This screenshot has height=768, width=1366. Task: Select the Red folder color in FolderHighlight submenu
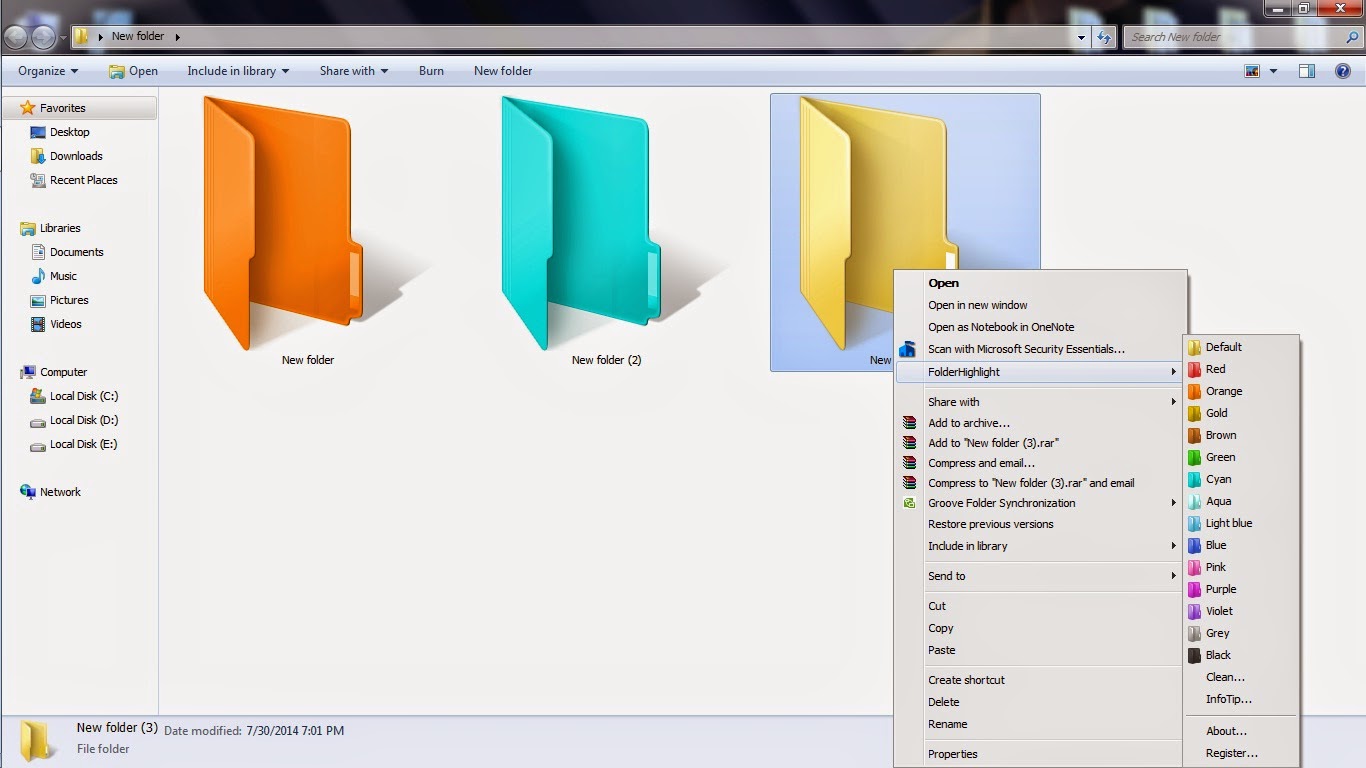click(x=1213, y=369)
